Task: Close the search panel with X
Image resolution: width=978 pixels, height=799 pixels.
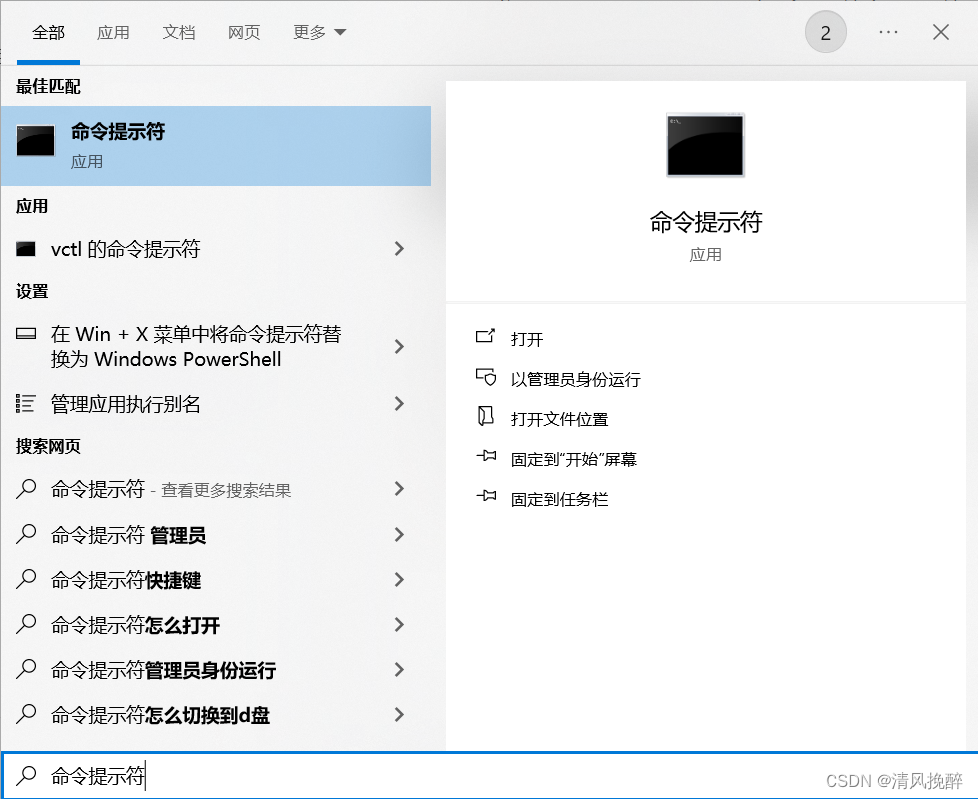Action: click(941, 32)
